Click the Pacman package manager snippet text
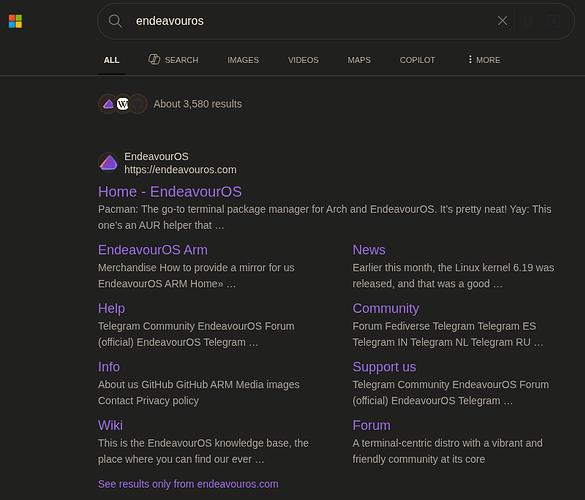Screen dimensions: 585x500 [x=325, y=217]
